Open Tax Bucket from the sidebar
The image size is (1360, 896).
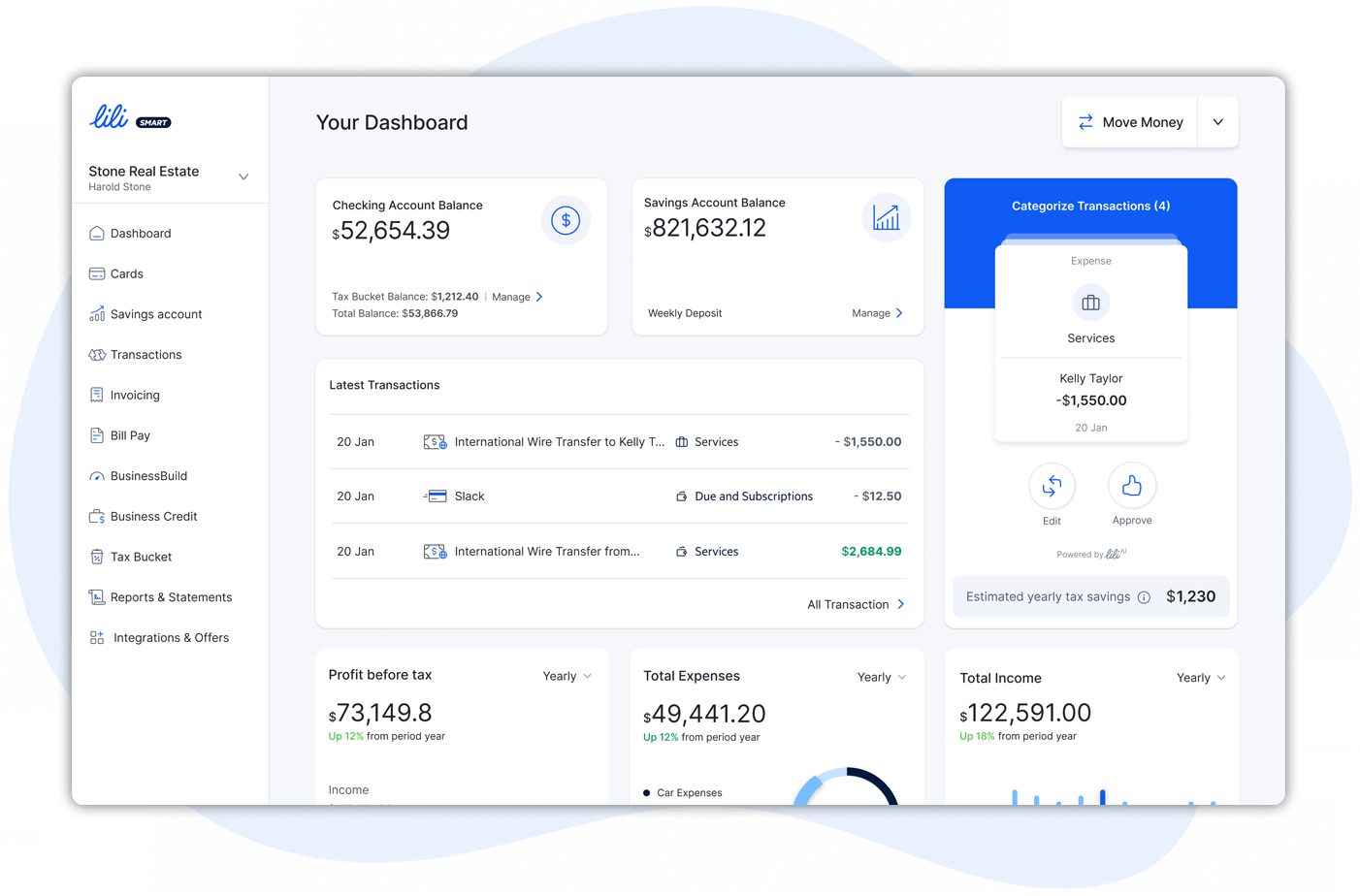click(x=141, y=557)
